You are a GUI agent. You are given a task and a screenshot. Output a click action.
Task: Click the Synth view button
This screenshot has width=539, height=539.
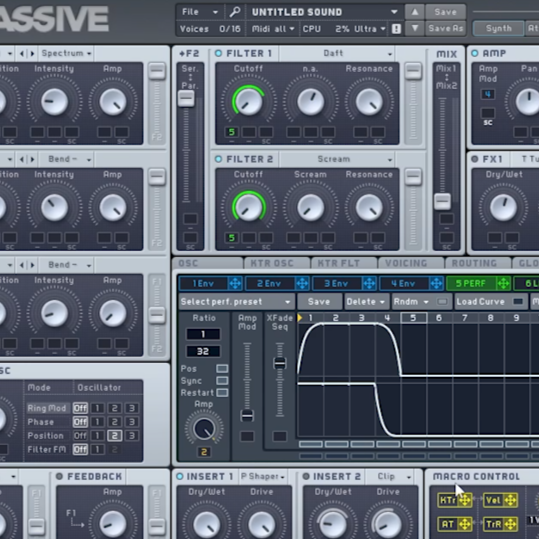[x=498, y=29]
